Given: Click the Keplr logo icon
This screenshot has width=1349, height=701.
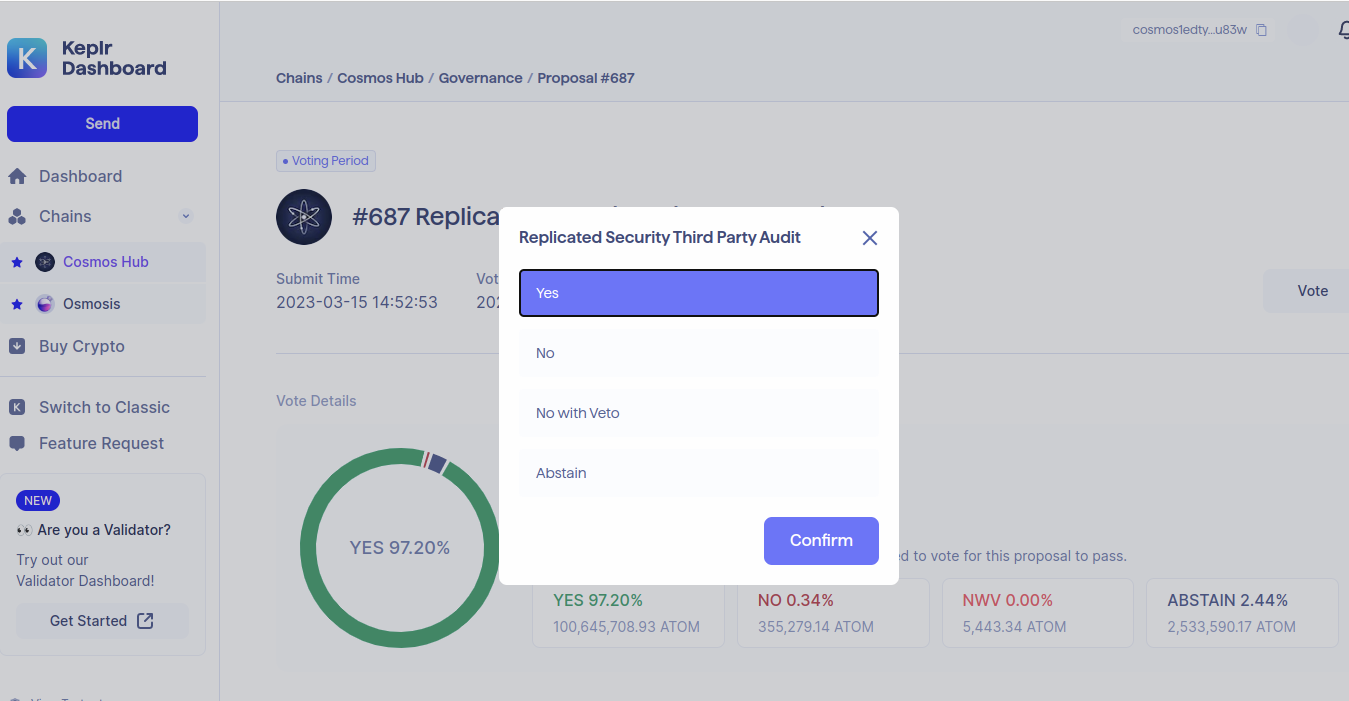Looking at the screenshot, I should [x=27, y=58].
